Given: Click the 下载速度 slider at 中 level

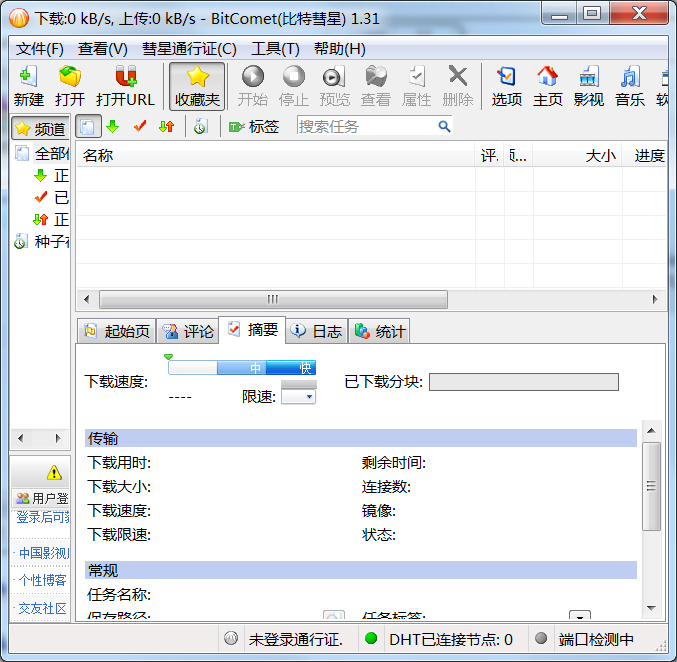Looking at the screenshot, I should click(255, 368).
